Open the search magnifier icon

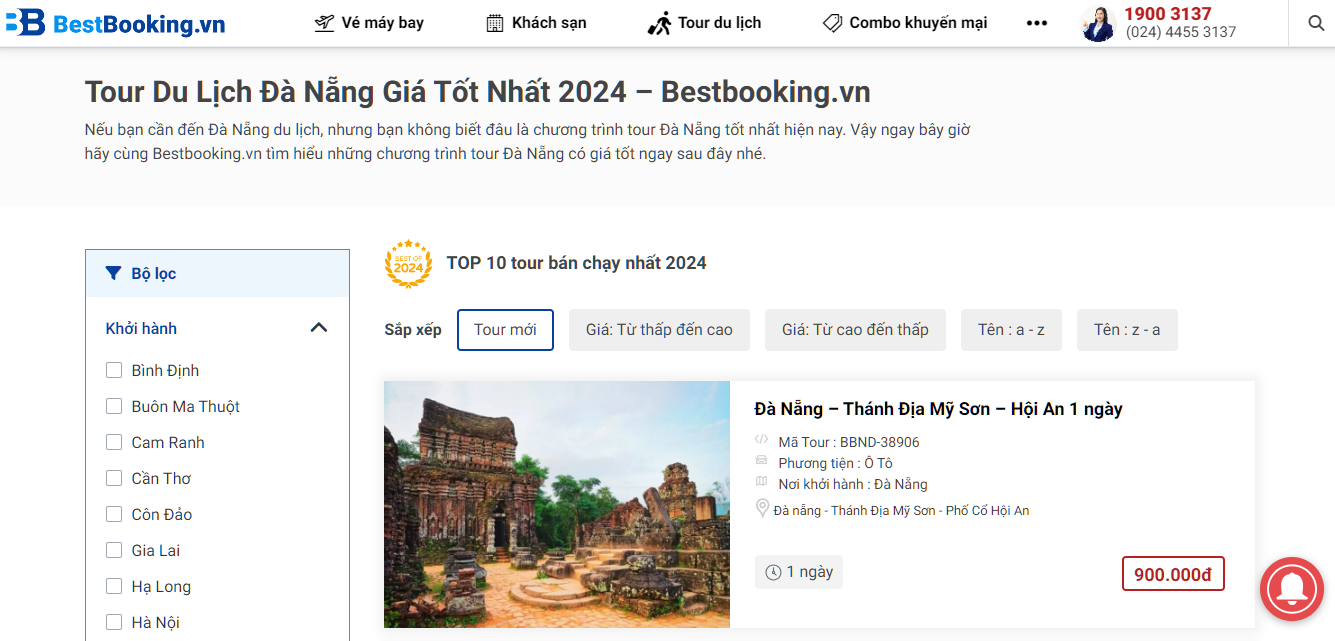1316,23
